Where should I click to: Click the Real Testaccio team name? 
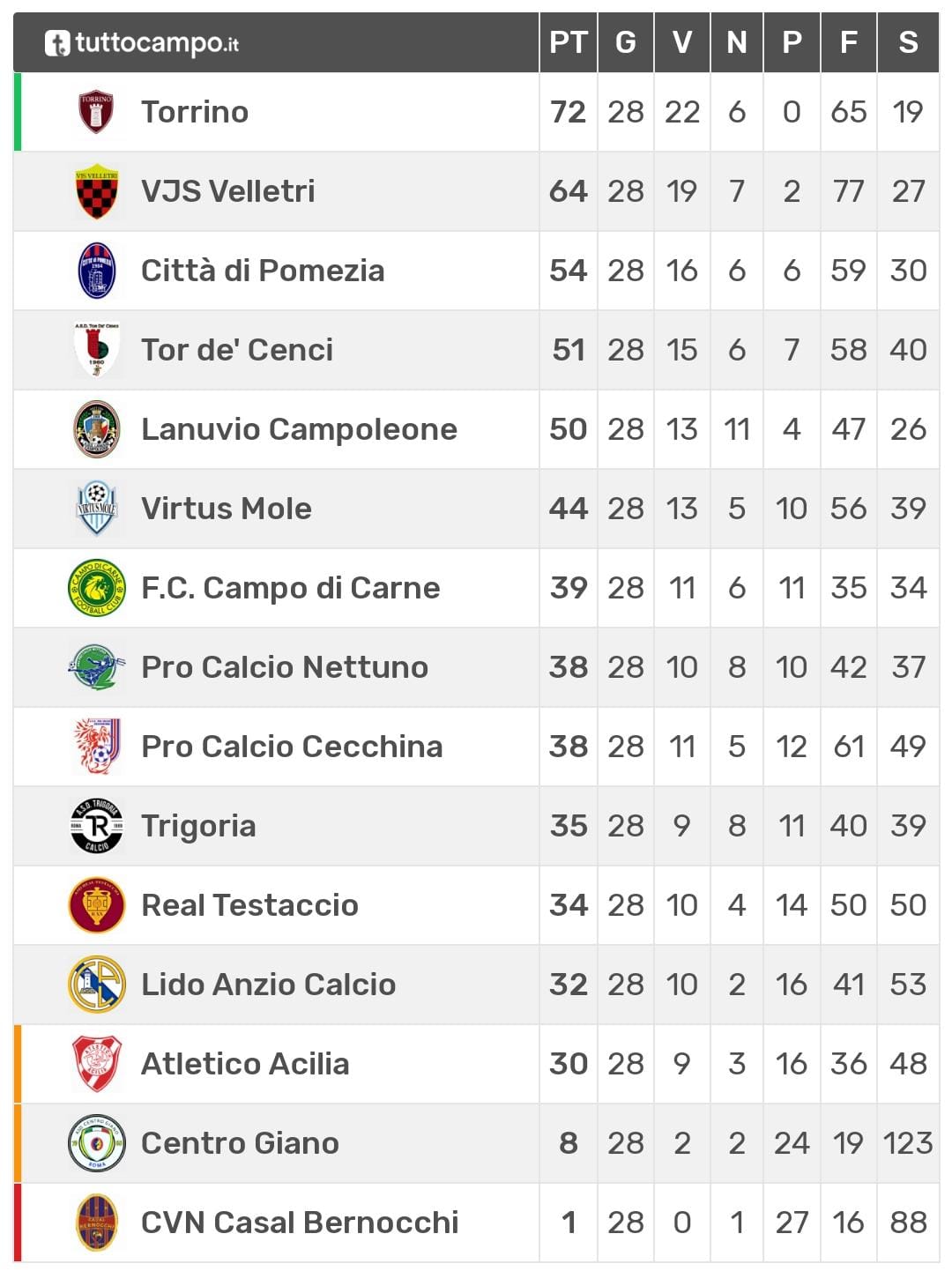(249, 905)
